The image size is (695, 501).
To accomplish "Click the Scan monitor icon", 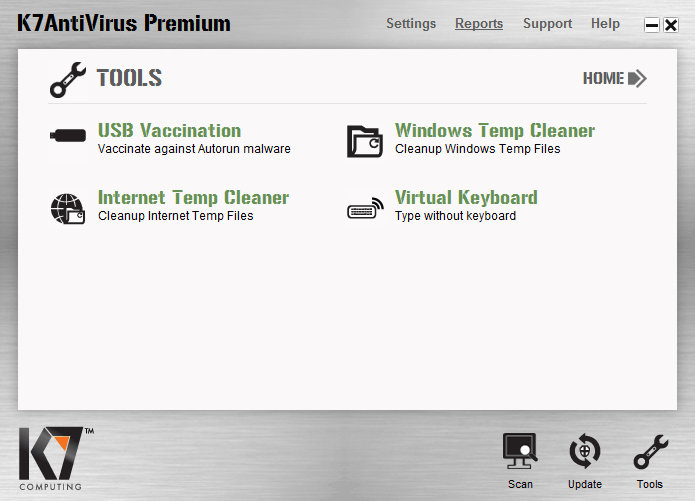I will pos(520,451).
